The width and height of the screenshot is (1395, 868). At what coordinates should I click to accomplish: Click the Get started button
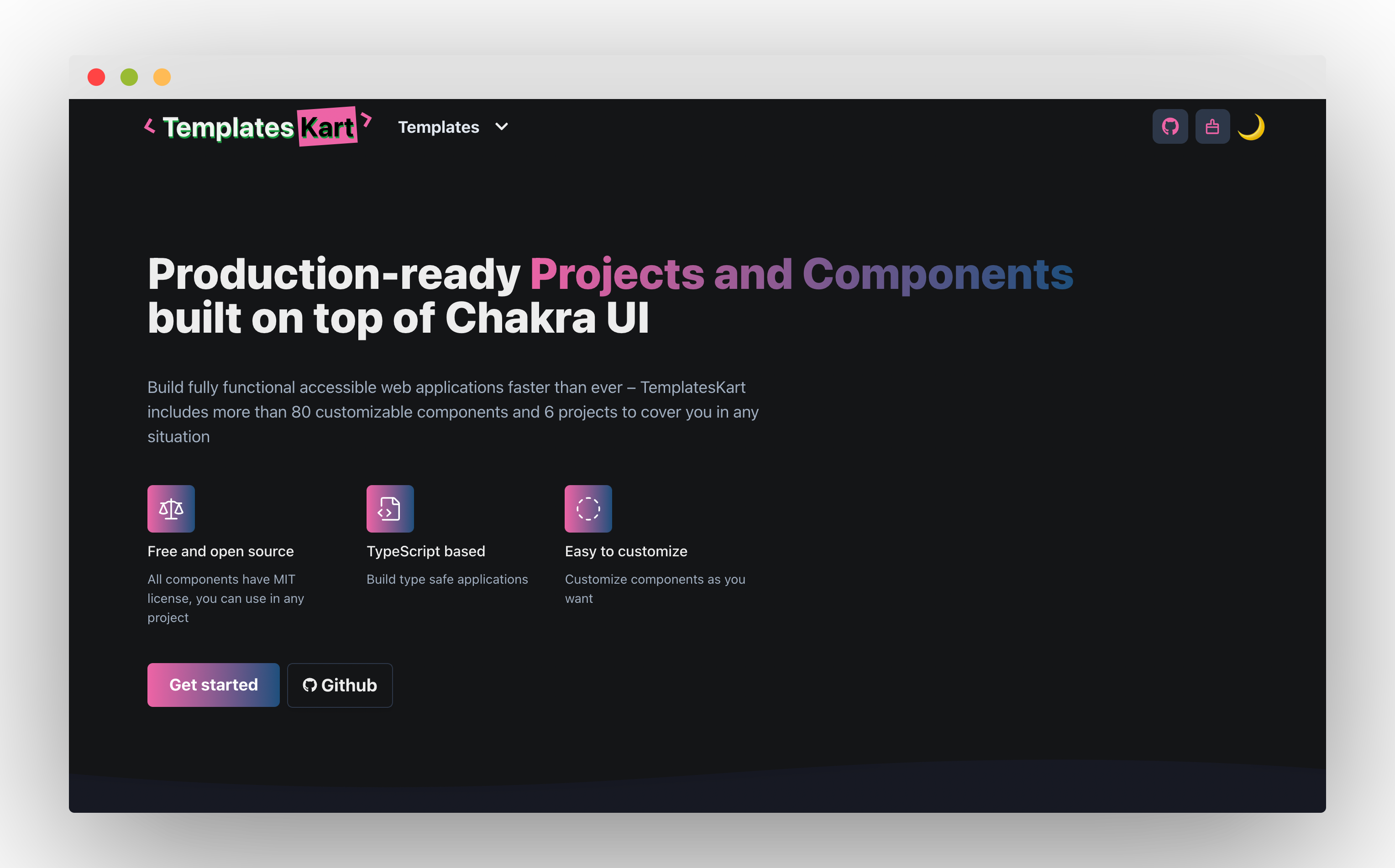[214, 685]
